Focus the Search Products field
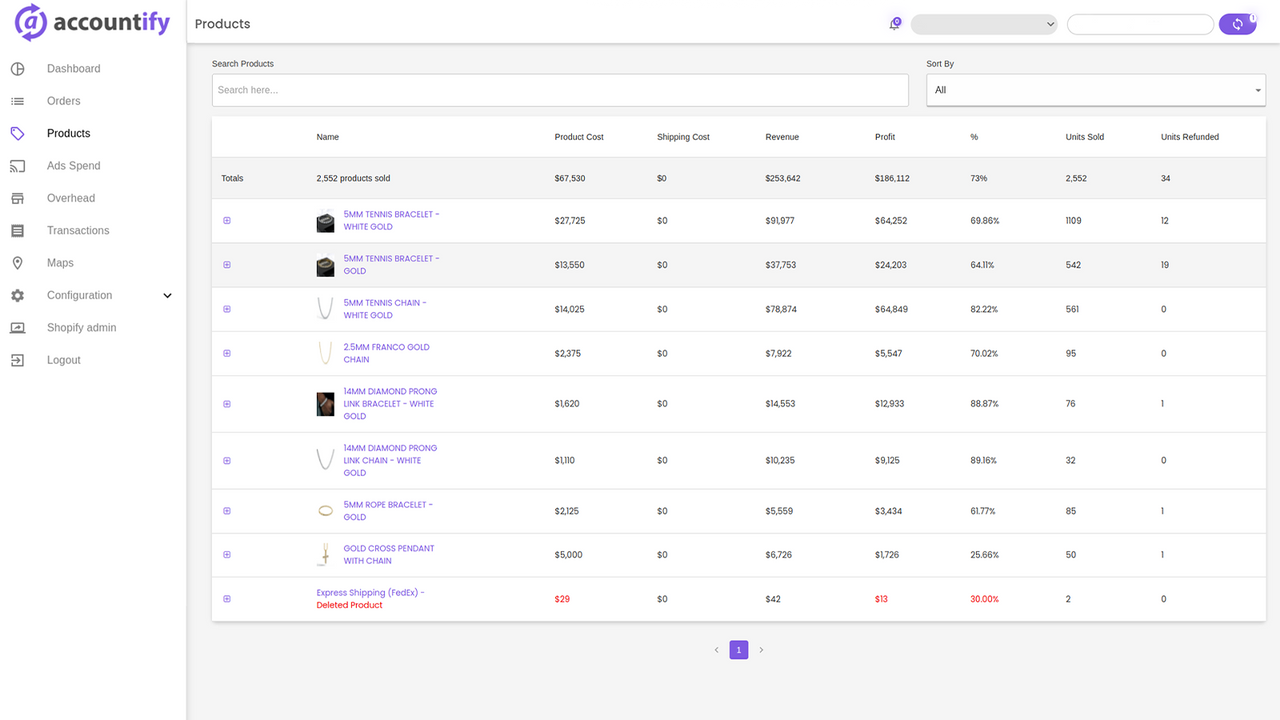Image resolution: width=1280 pixels, height=720 pixels. (x=560, y=90)
